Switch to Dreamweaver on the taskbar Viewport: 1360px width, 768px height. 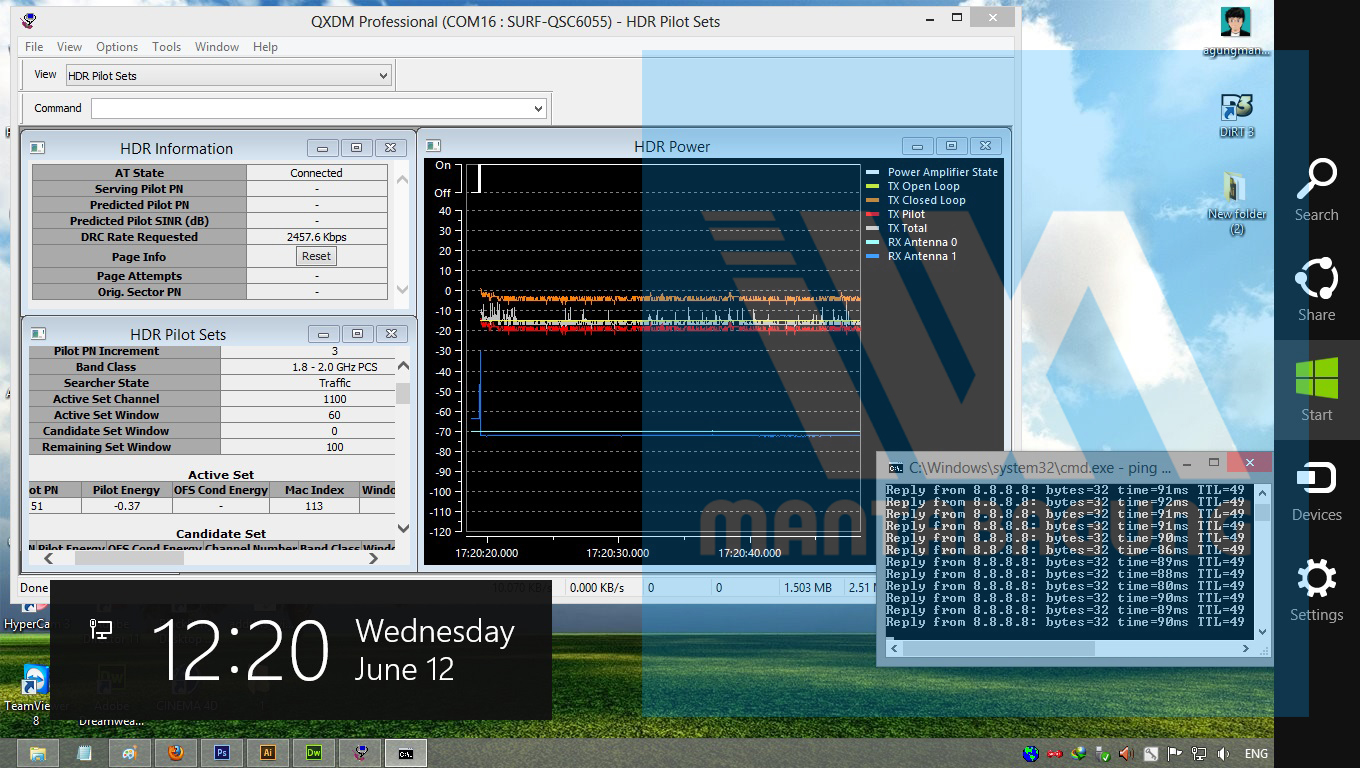pyautogui.click(x=314, y=753)
